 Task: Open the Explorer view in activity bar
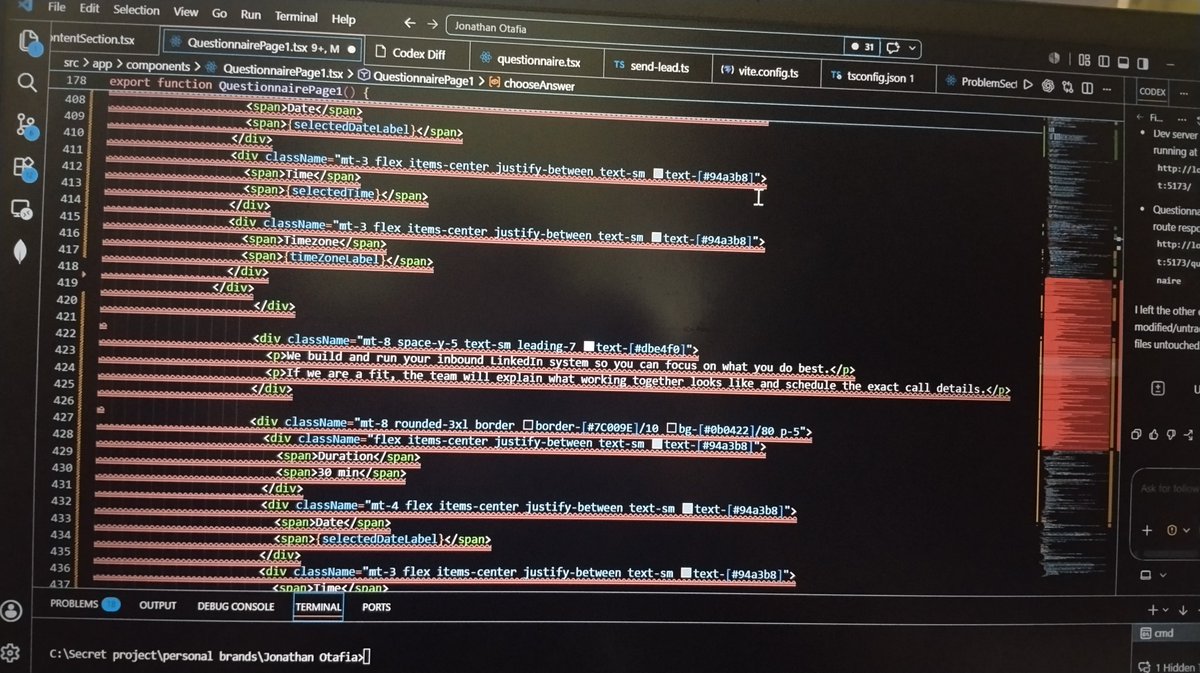(x=29, y=44)
